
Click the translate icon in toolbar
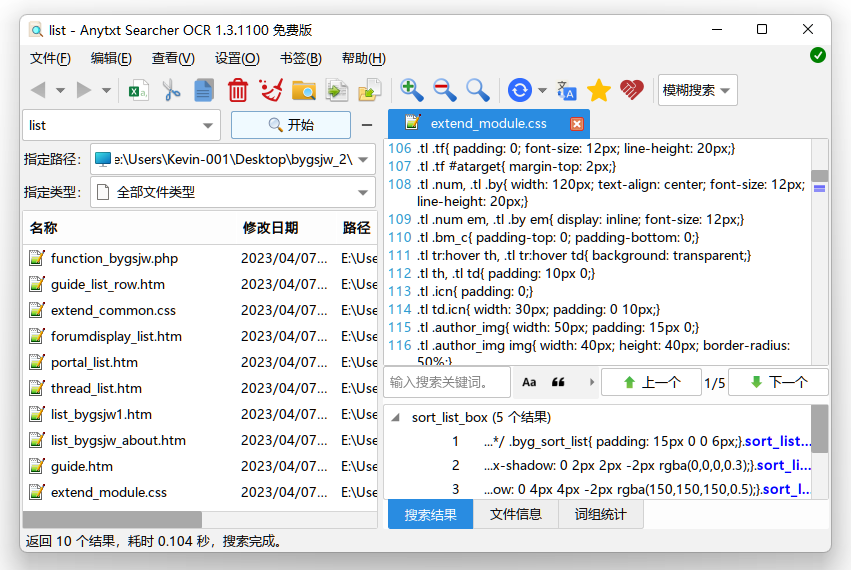coord(566,90)
